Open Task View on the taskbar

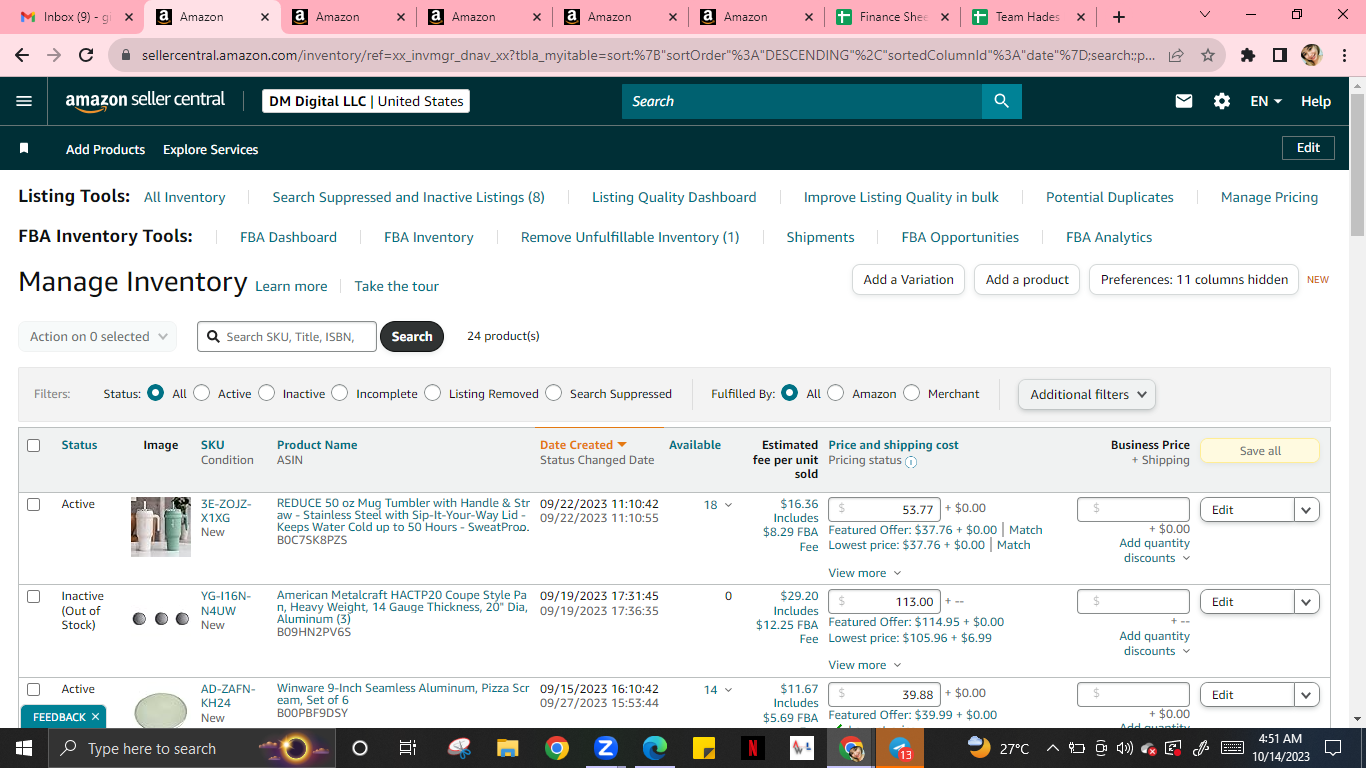click(x=407, y=748)
